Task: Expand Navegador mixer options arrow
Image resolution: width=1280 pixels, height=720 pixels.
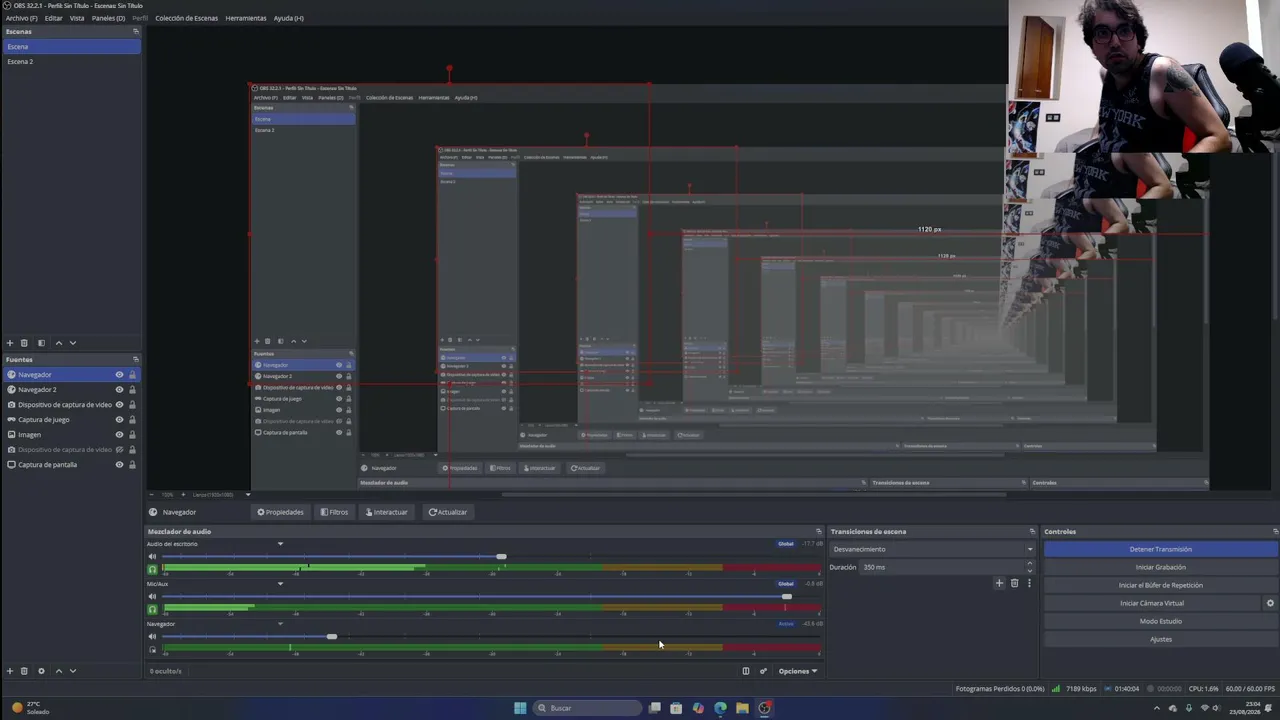Action: click(x=280, y=624)
